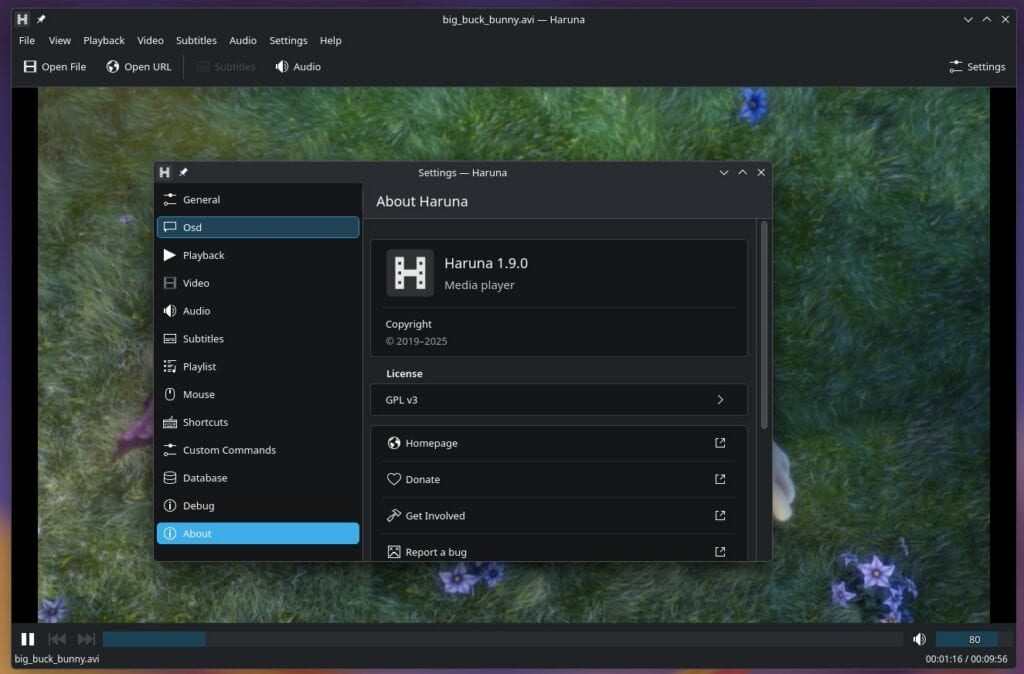
Task: Open the Debug settings page
Action: point(258,506)
